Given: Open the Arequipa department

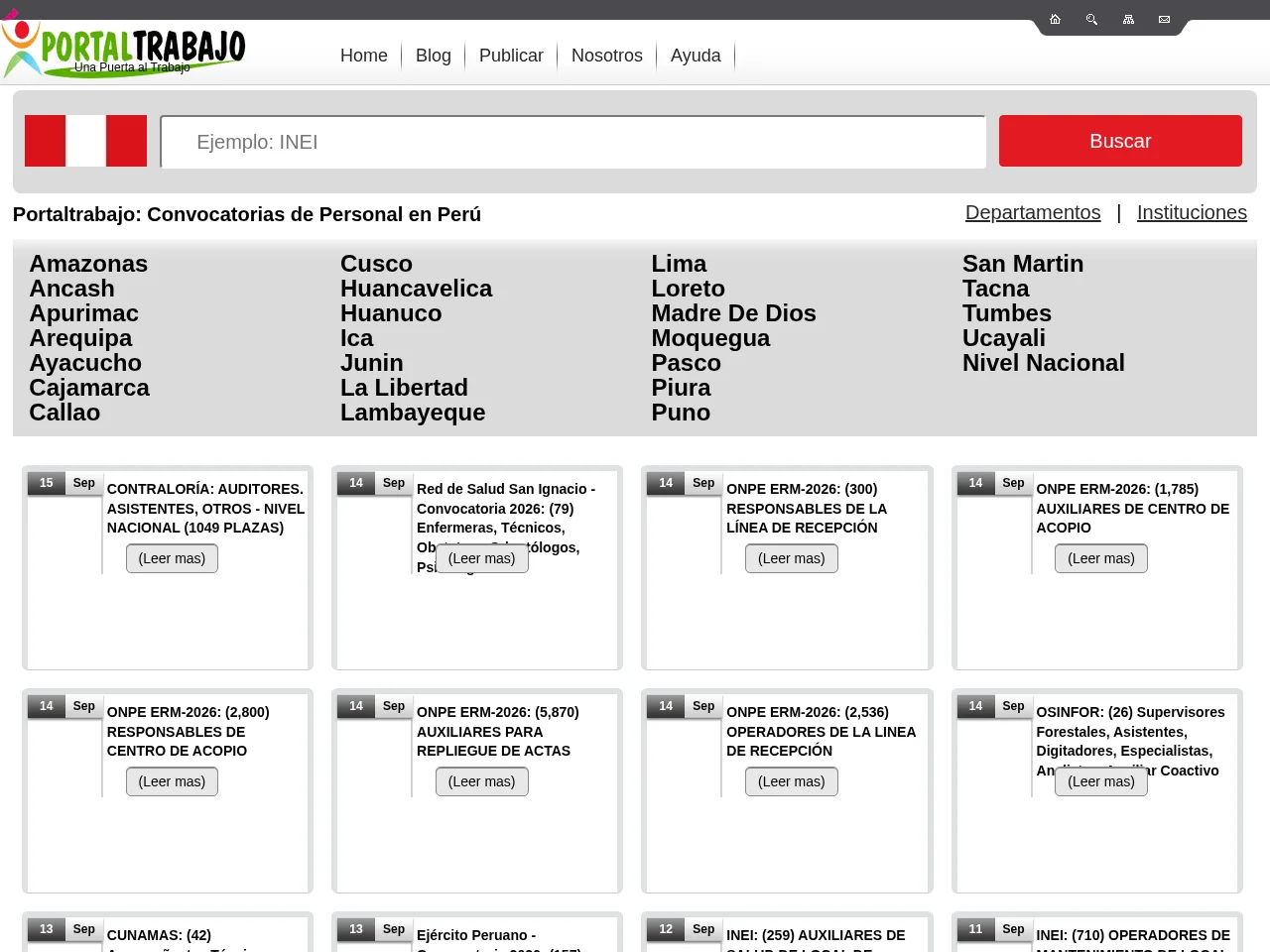Looking at the screenshot, I should (x=80, y=338).
